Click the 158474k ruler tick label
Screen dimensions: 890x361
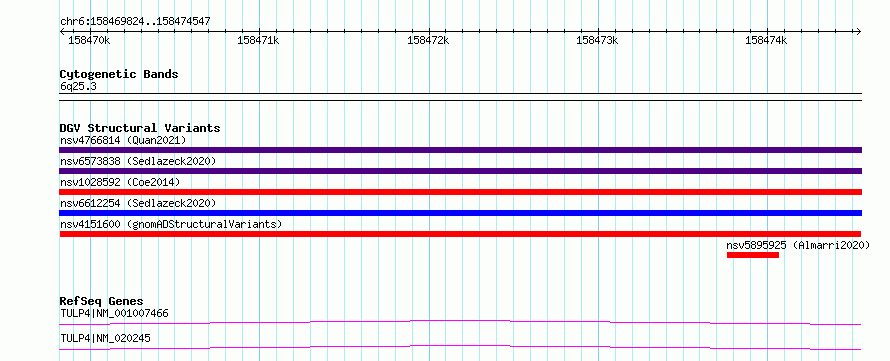tap(766, 40)
